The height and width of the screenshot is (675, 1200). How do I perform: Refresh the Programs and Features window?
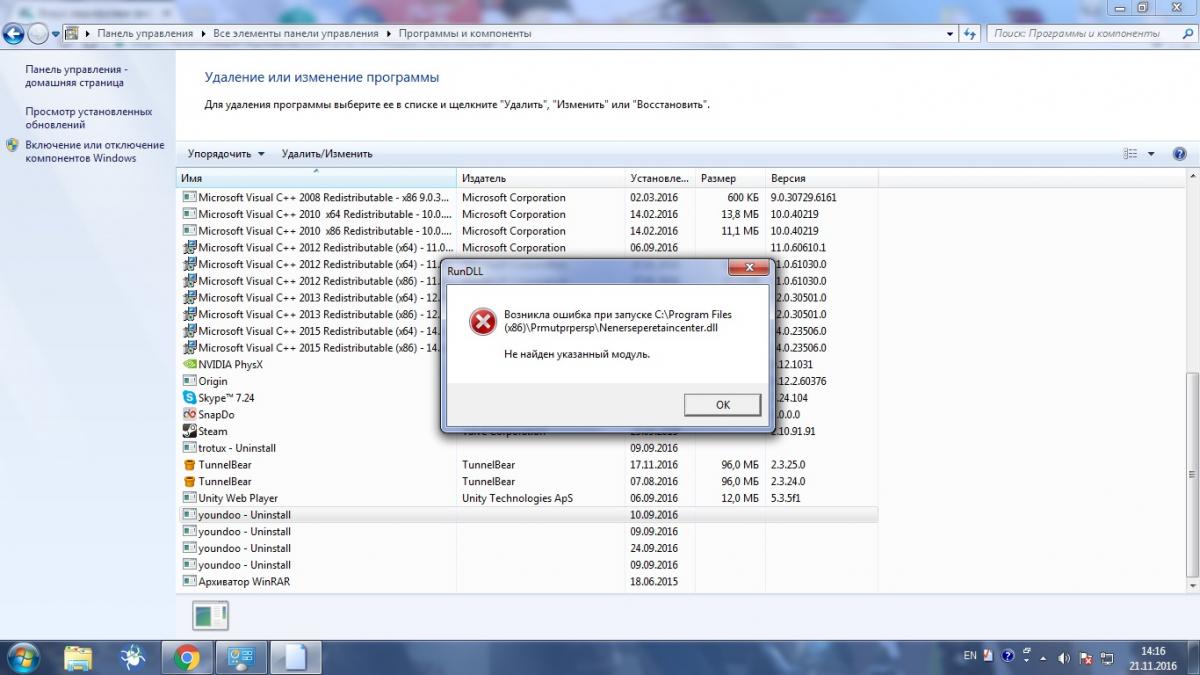(969, 33)
